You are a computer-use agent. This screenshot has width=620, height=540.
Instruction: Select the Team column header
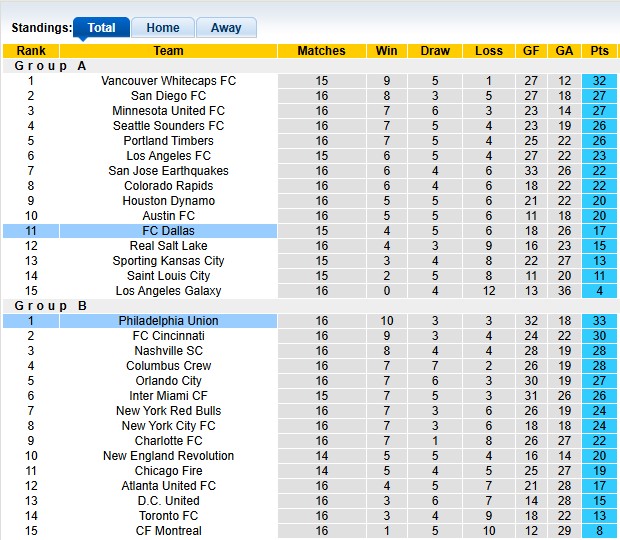pos(168,51)
